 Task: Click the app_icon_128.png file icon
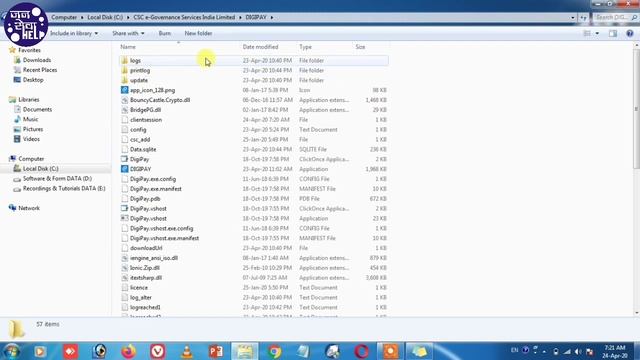tap(124, 90)
